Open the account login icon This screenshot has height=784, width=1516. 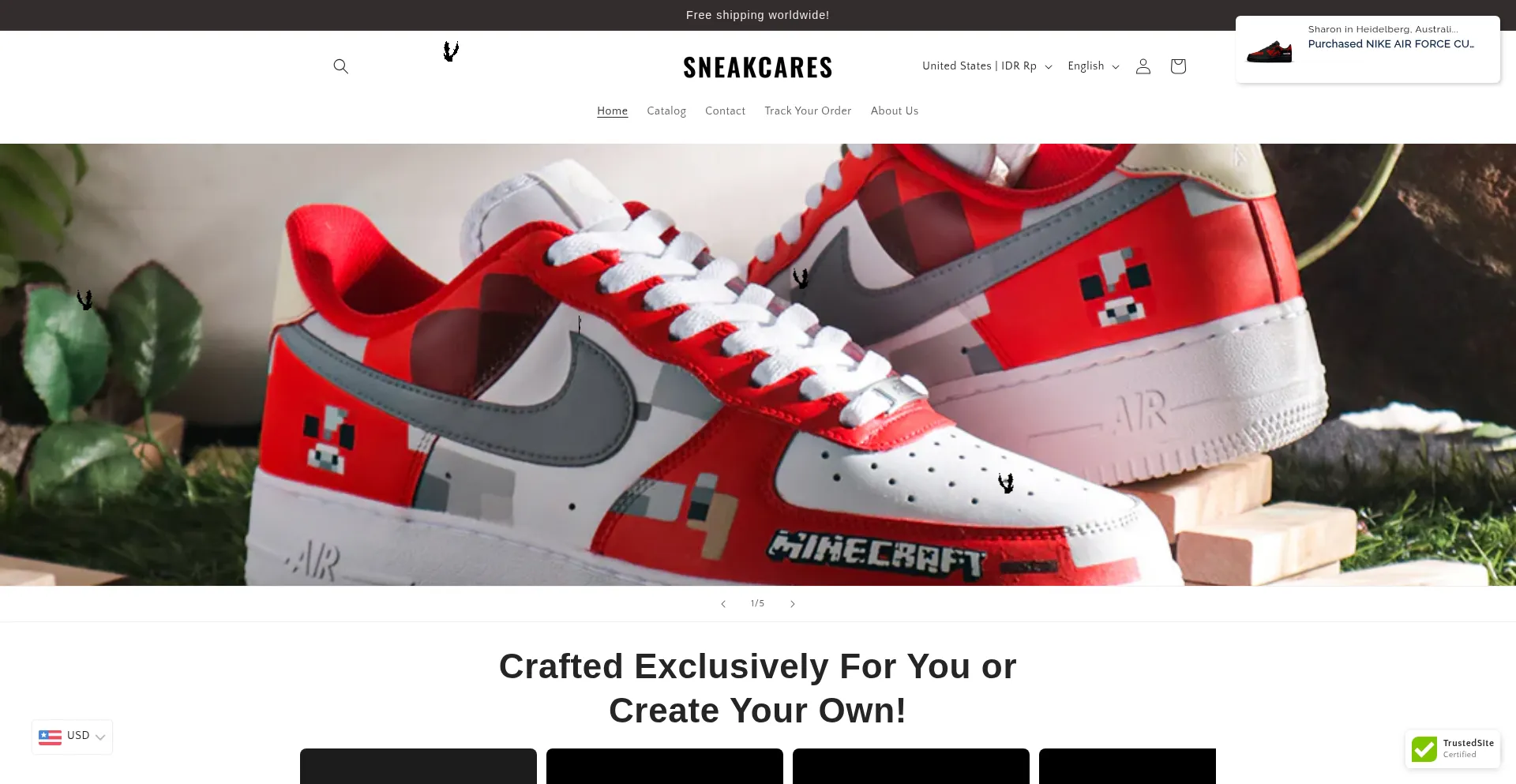pyautogui.click(x=1143, y=66)
